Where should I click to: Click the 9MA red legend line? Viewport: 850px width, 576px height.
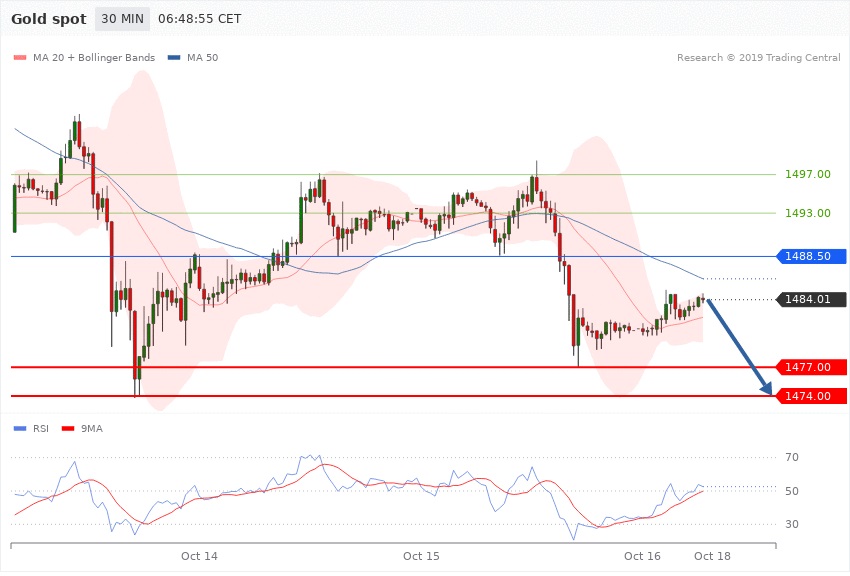click(x=69, y=428)
